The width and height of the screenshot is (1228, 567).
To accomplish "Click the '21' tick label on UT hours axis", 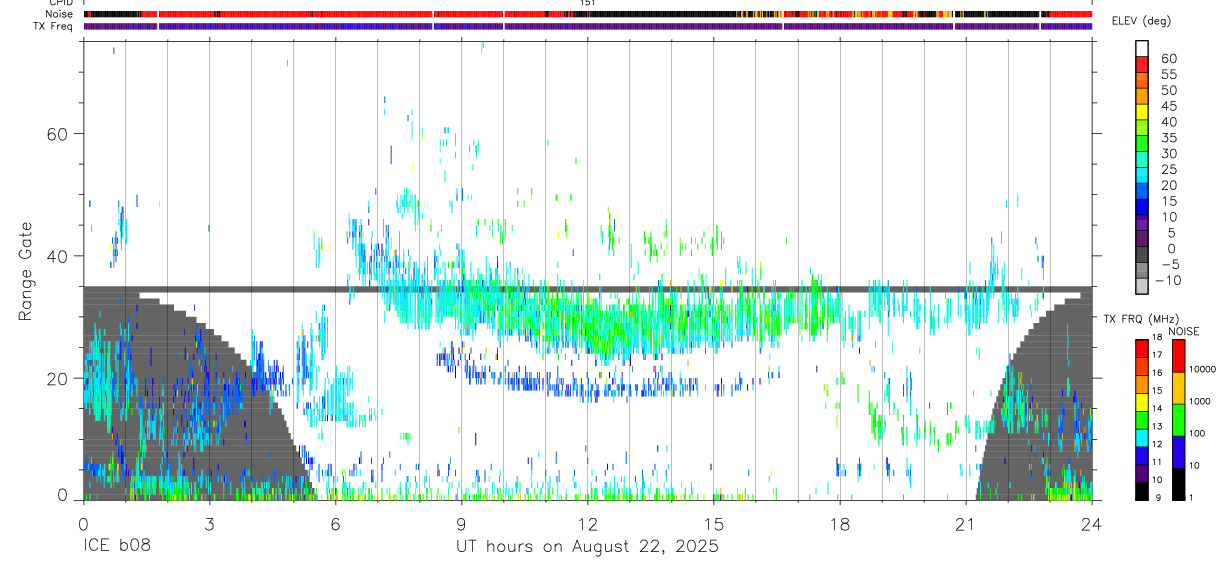I will tap(965, 524).
